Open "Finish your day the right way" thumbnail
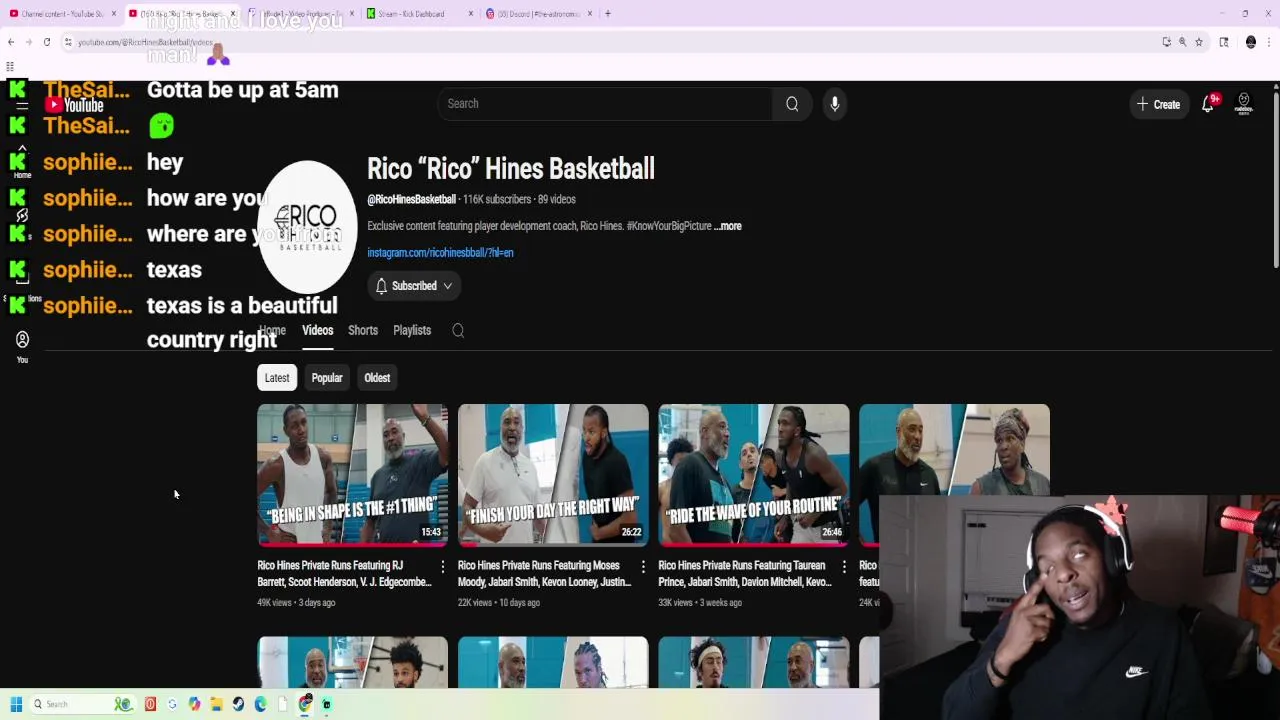 pos(553,475)
